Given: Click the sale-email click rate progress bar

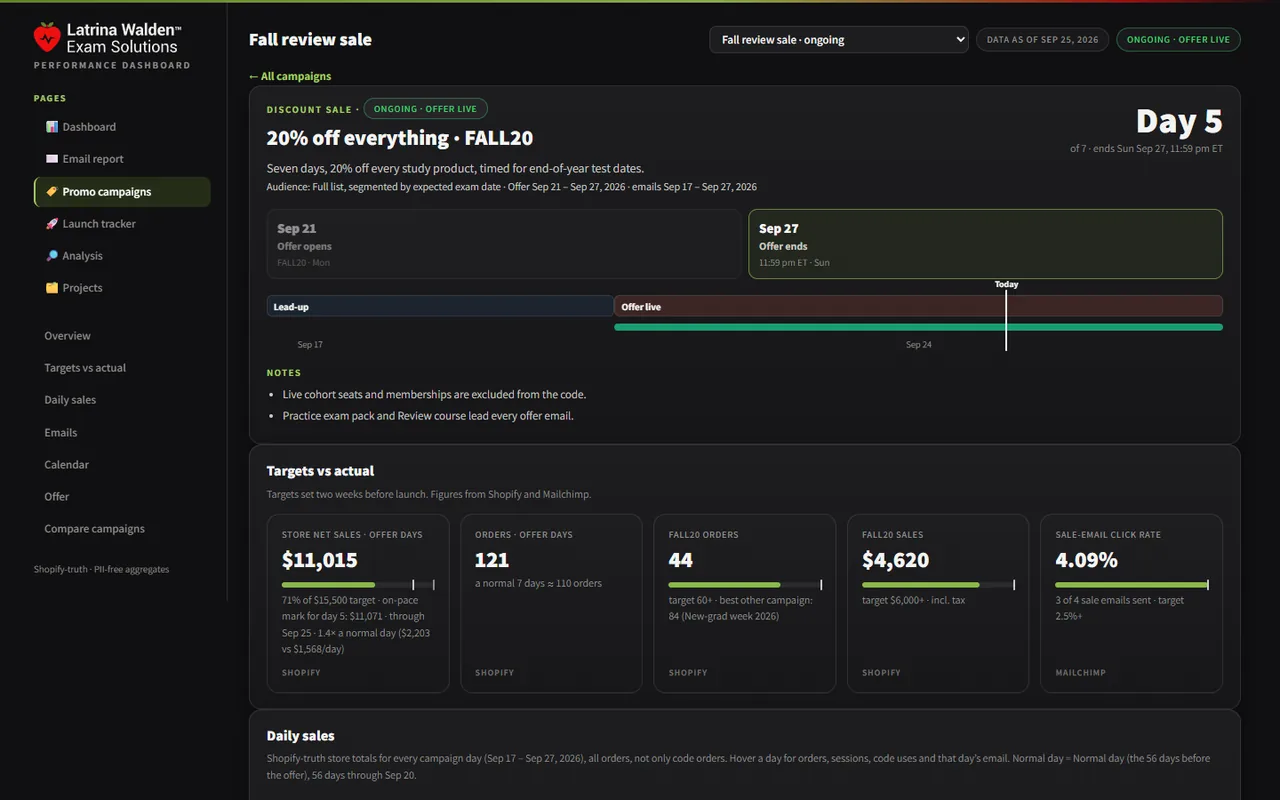Looking at the screenshot, I should tap(1132, 585).
